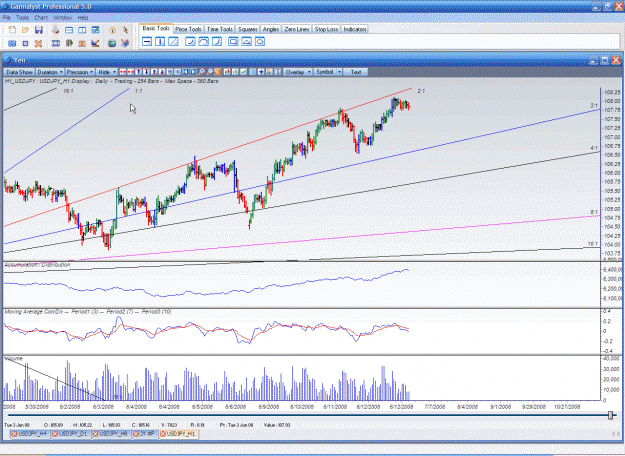Select the triangle shape tool
The width and height of the screenshot is (625, 456).
[x=246, y=41]
